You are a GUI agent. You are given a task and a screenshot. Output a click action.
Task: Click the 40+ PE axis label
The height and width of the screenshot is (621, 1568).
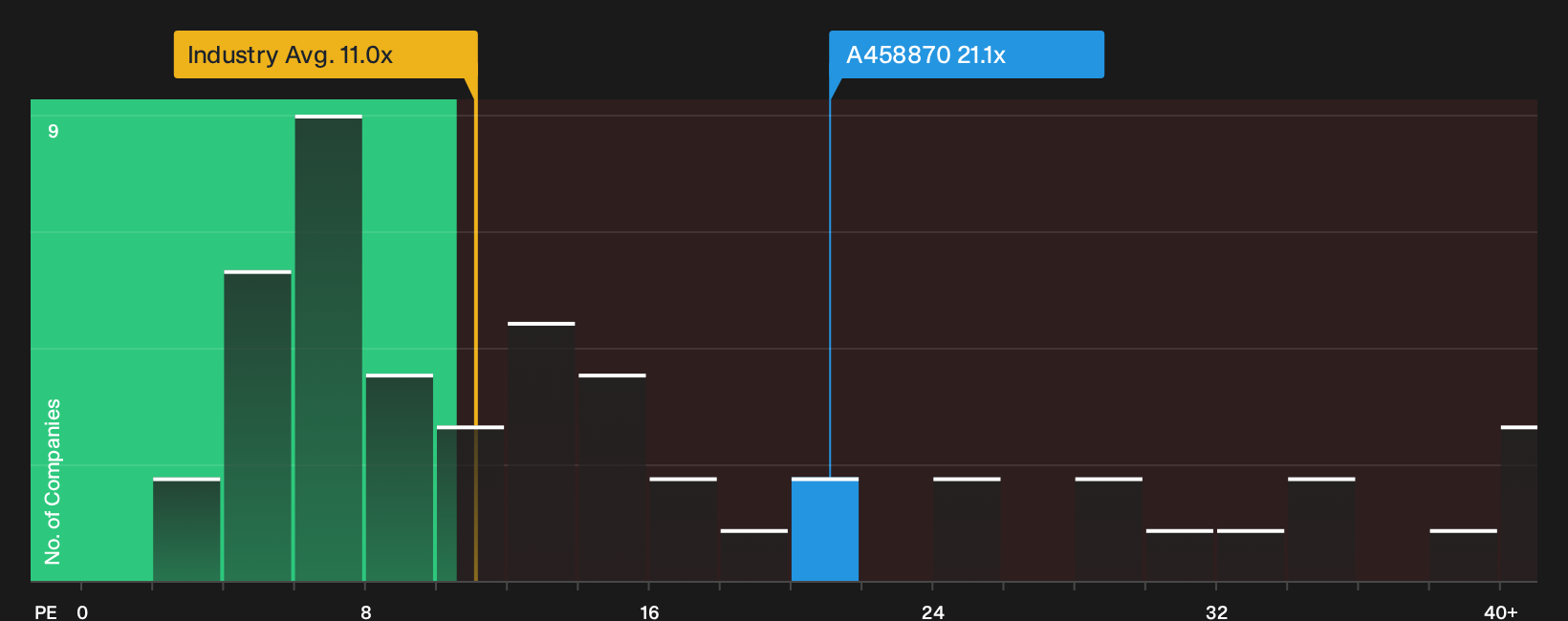click(1500, 612)
